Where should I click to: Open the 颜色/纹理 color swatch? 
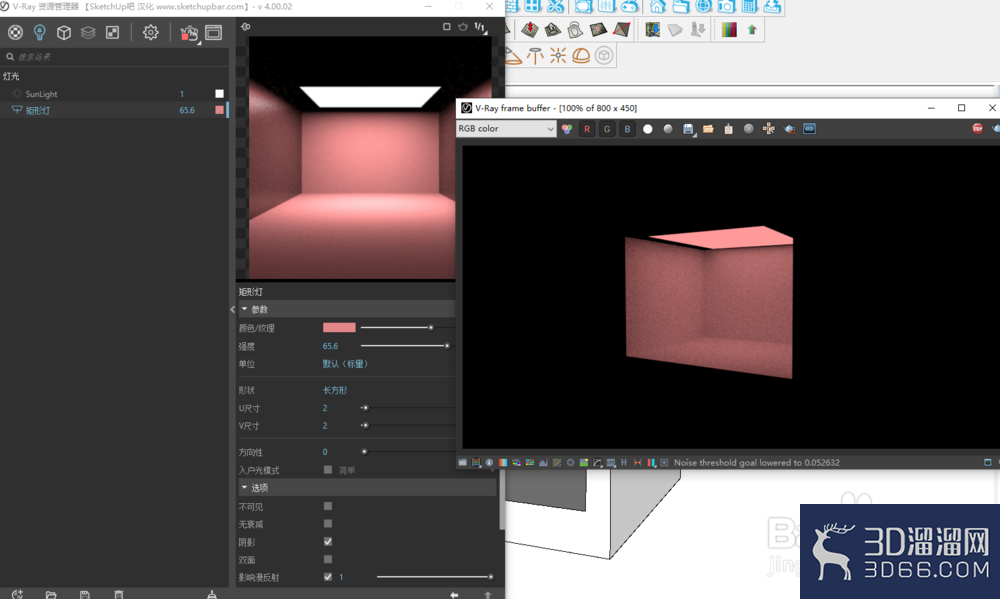tap(339, 328)
